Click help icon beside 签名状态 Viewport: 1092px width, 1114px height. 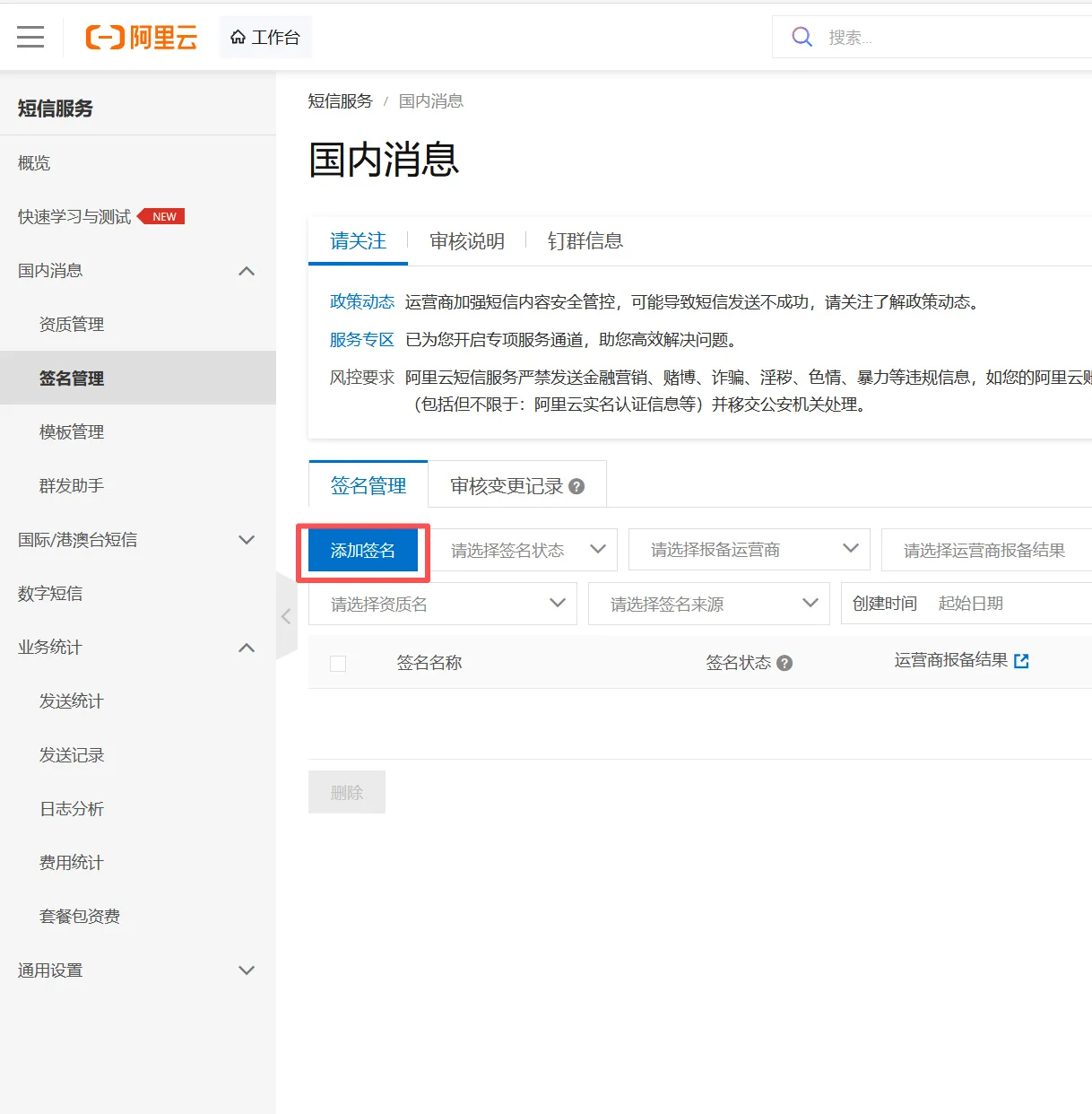tap(784, 664)
